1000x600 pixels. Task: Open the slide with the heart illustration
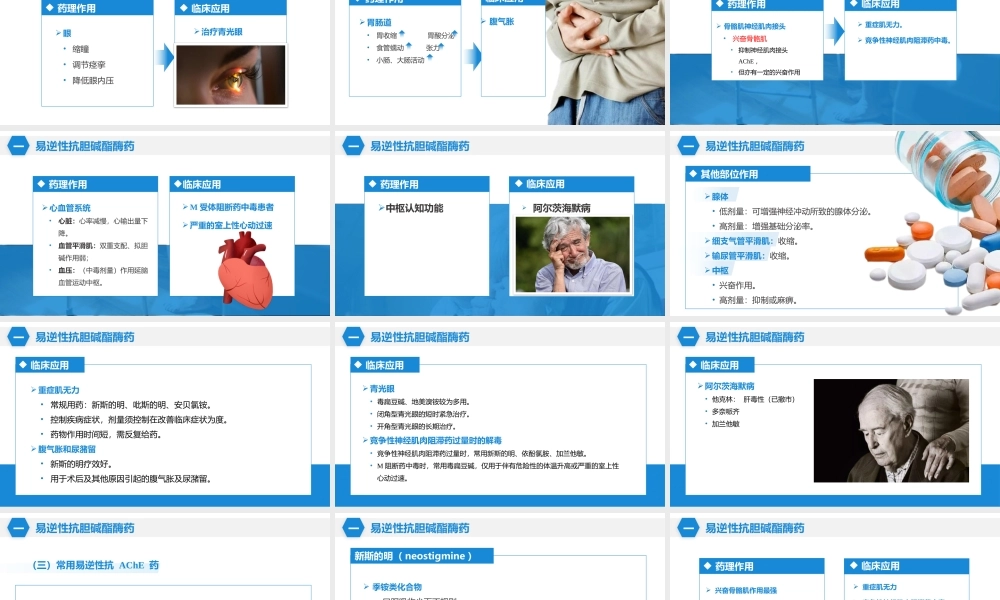click(x=165, y=223)
